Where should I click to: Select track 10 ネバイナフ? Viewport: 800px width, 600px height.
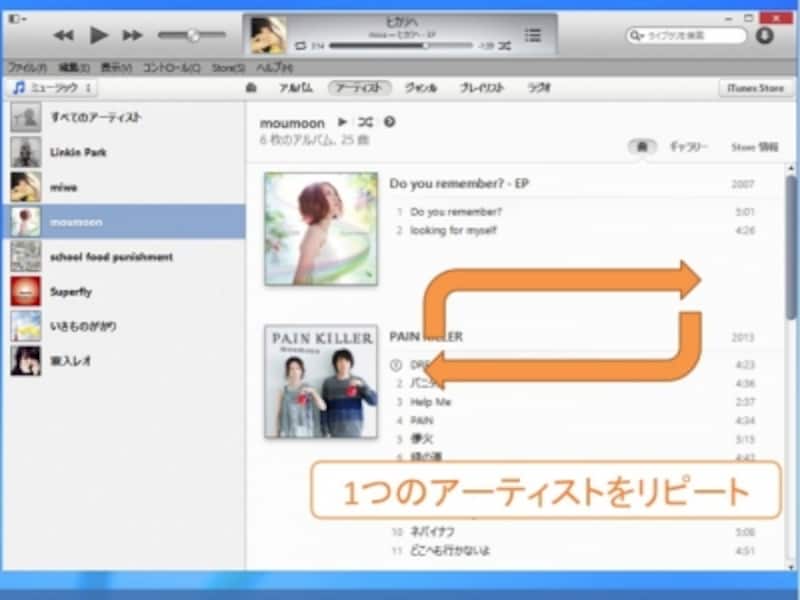tap(576, 532)
